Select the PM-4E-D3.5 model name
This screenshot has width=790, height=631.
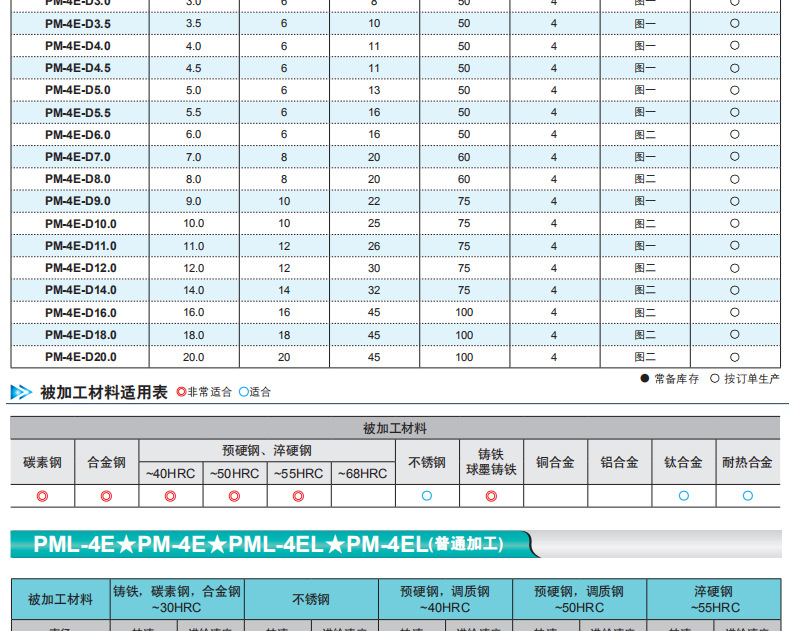point(78,24)
